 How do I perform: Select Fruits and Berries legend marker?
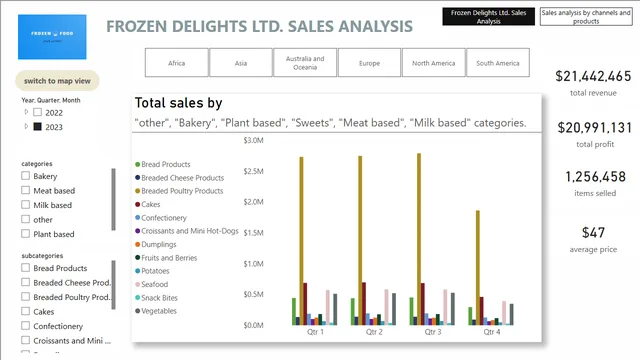point(138,258)
